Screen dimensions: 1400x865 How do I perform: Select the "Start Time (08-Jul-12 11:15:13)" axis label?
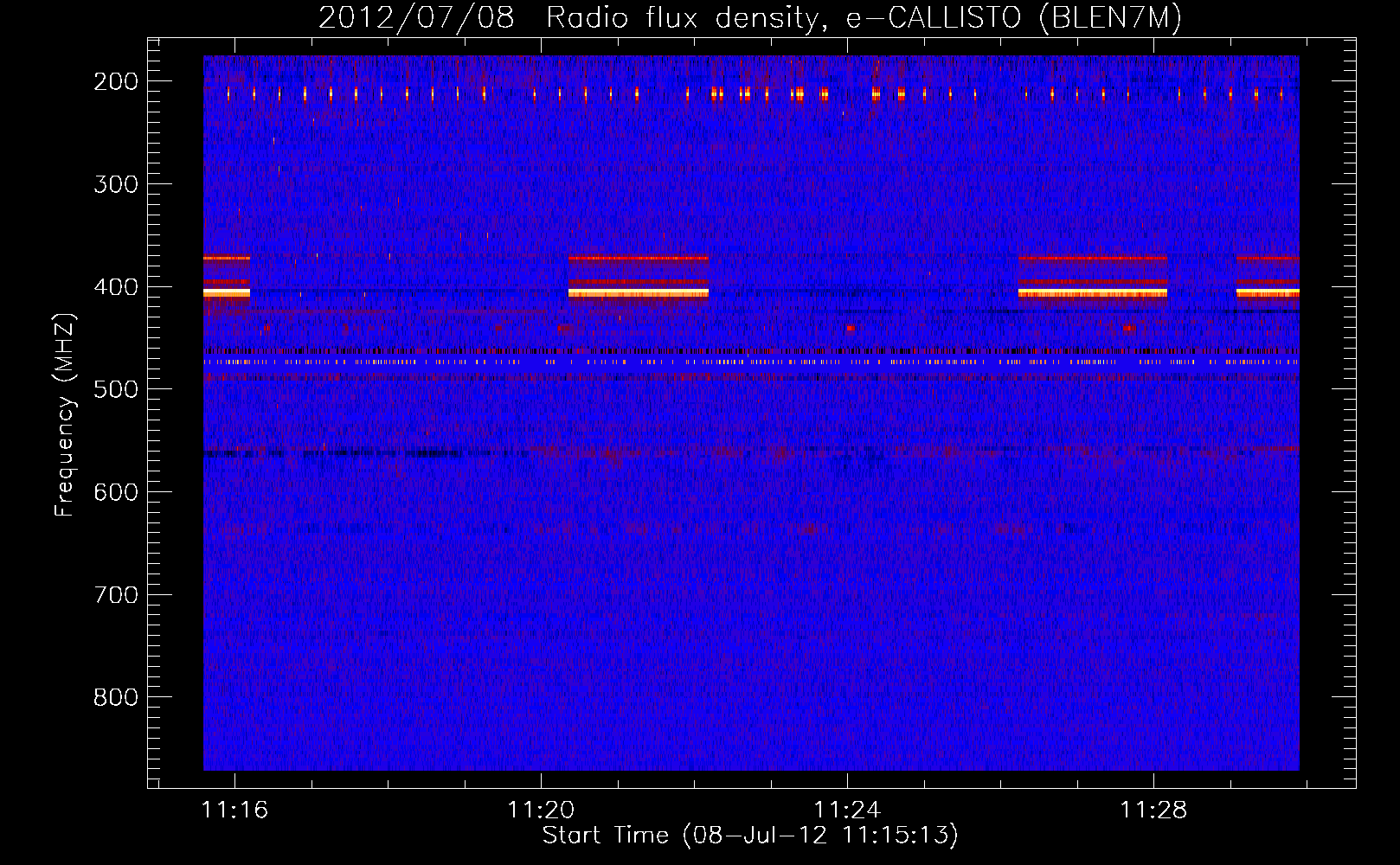[750, 836]
